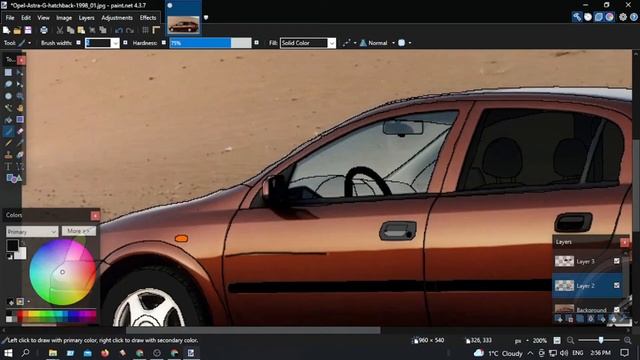
Task: Select the Eraser tool
Action: point(20,131)
